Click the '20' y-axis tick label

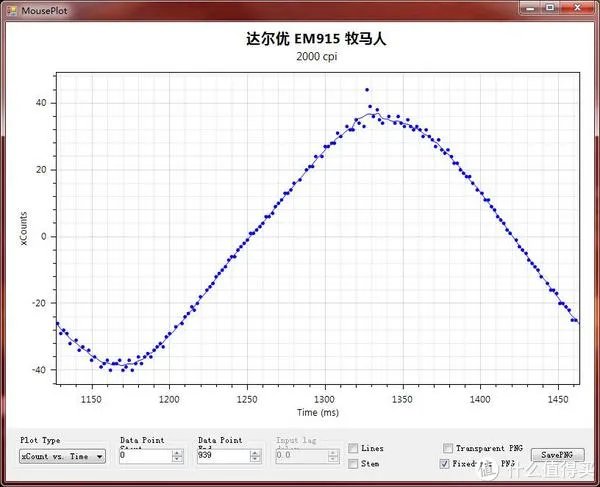coord(41,170)
